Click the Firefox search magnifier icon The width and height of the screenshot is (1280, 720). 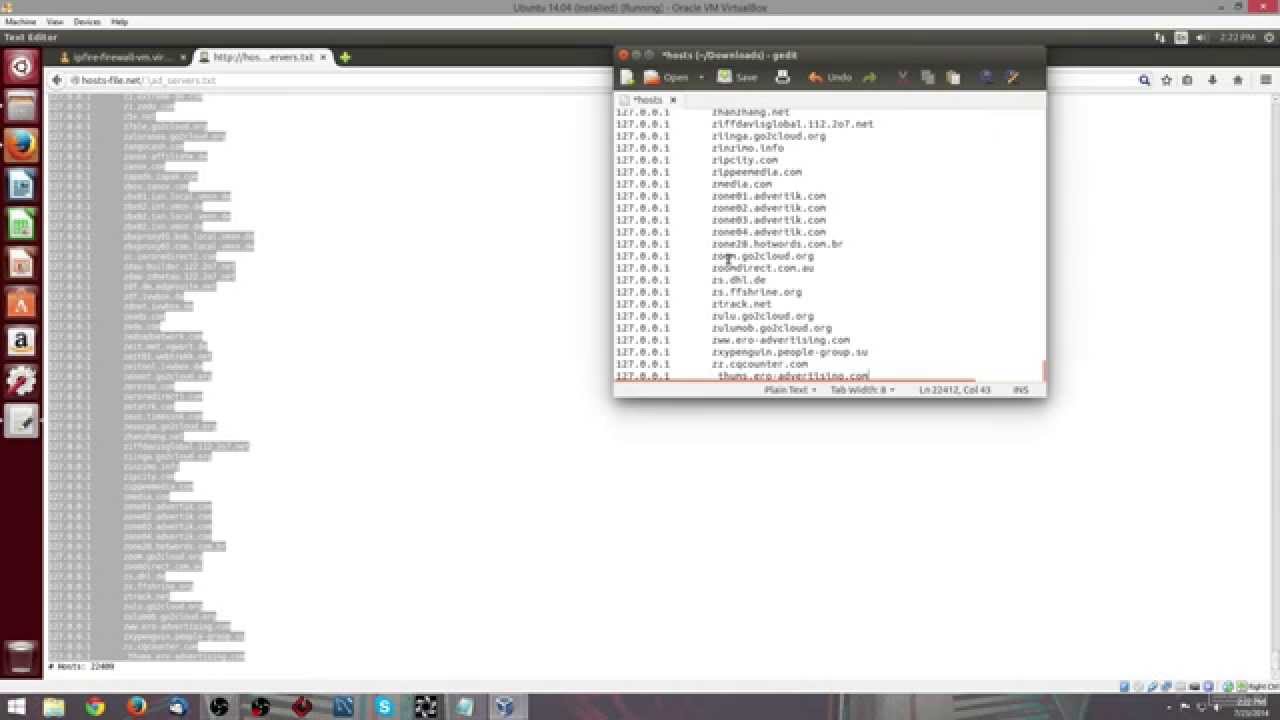click(1145, 80)
